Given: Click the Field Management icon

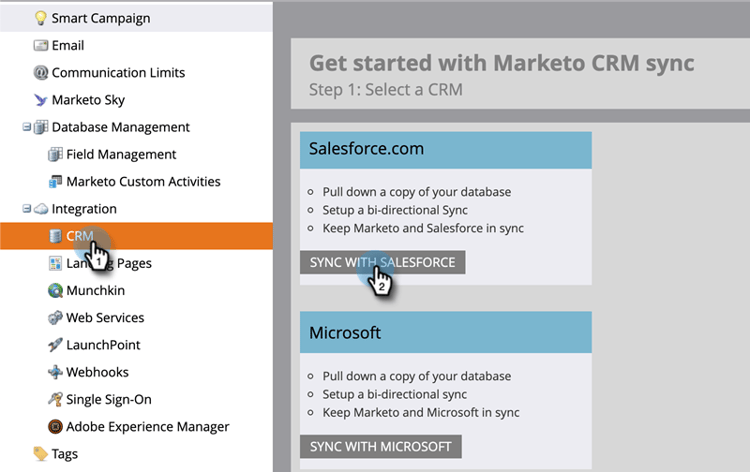Looking at the screenshot, I should pos(56,155).
